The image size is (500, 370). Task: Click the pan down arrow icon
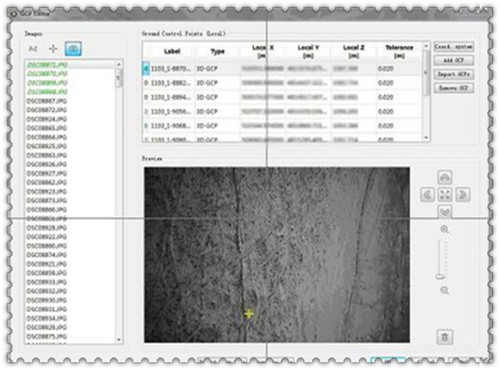pyautogui.click(x=445, y=211)
